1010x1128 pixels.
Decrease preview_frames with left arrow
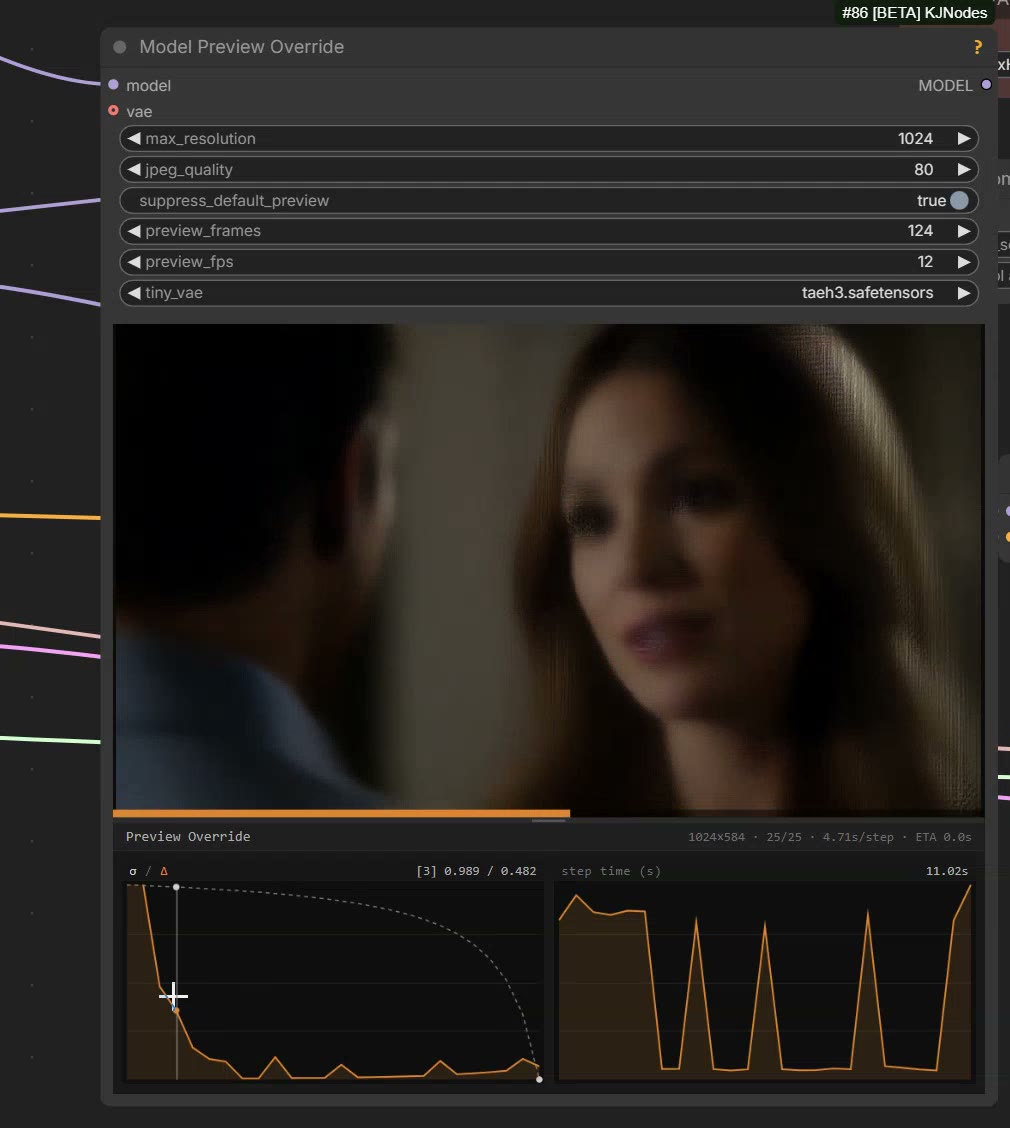pos(134,231)
